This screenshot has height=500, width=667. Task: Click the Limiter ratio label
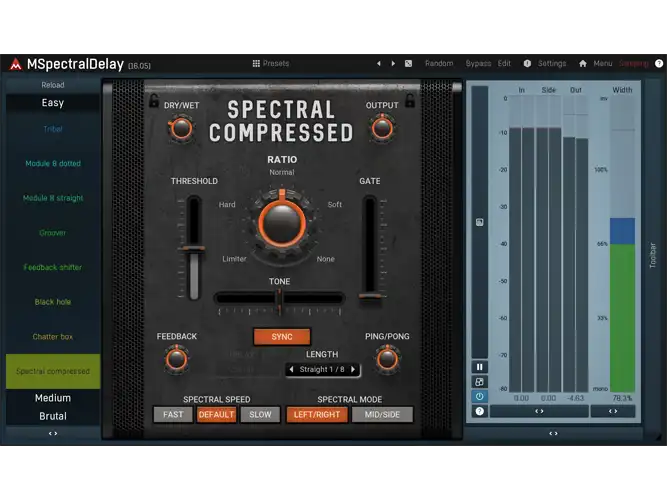[234, 259]
